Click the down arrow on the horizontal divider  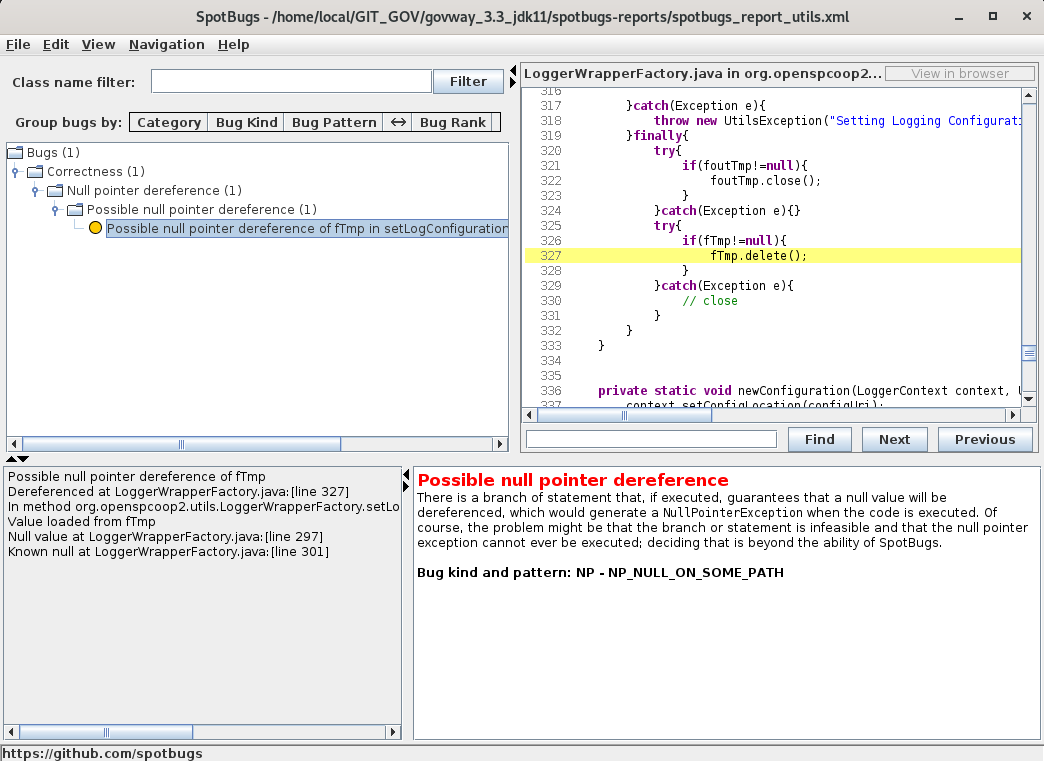23,459
